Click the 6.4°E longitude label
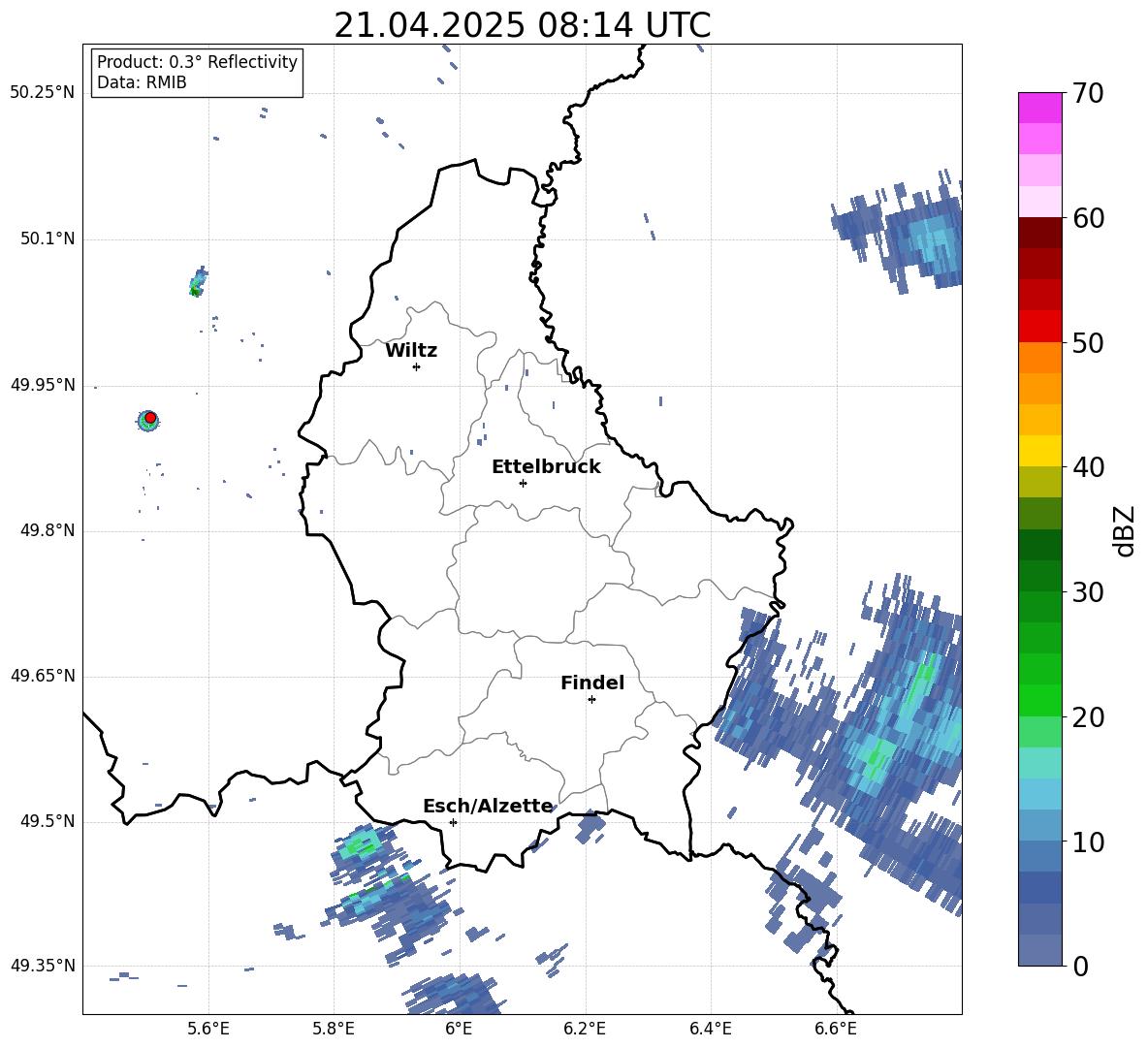The image size is (1148, 1048). pos(710,1029)
